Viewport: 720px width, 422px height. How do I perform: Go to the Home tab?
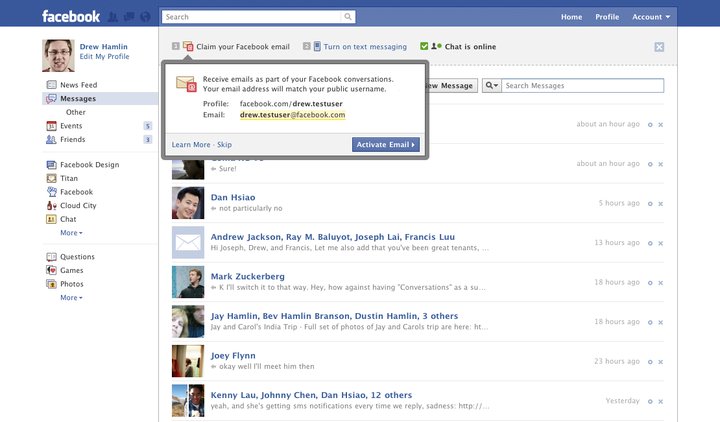571,17
